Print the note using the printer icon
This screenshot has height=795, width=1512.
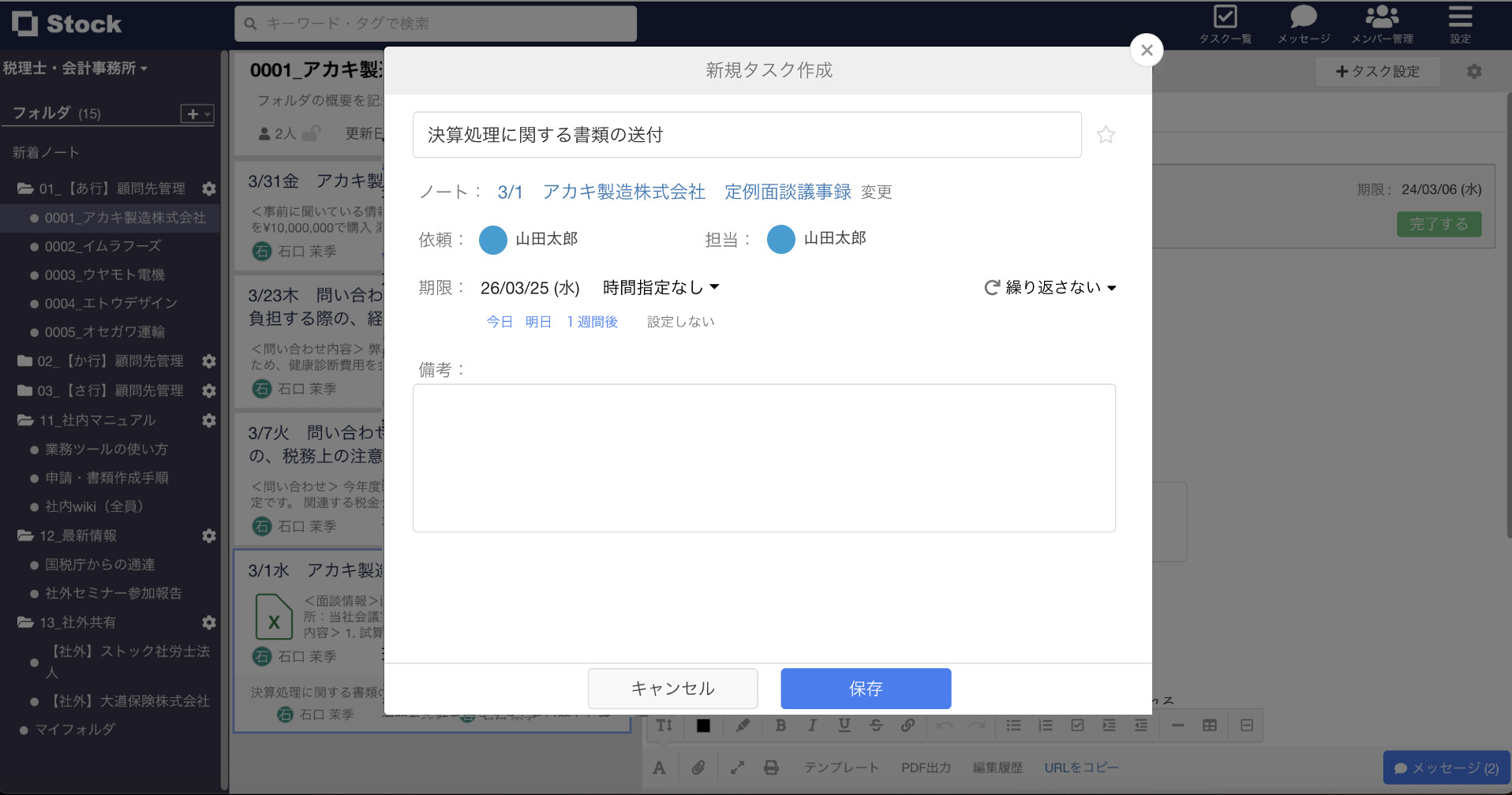point(771,767)
